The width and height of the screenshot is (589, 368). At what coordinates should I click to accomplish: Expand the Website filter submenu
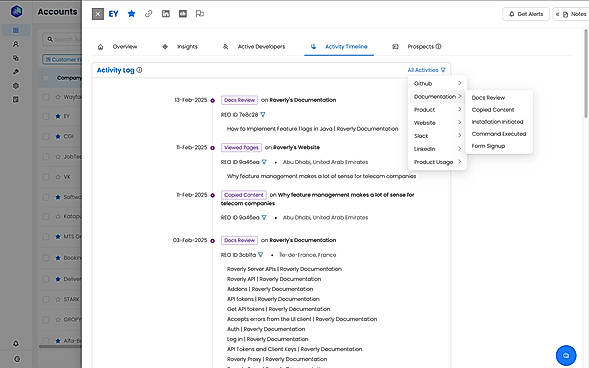click(437, 123)
